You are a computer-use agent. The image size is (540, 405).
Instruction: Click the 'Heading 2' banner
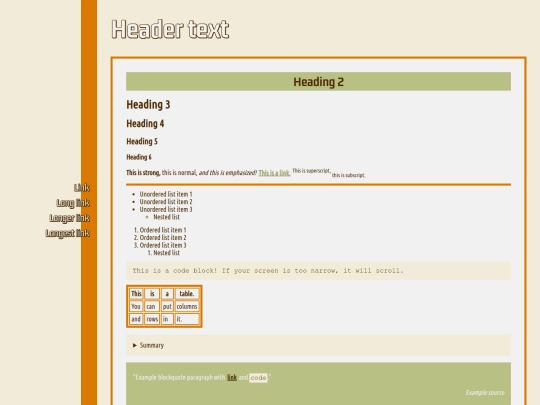(x=318, y=82)
